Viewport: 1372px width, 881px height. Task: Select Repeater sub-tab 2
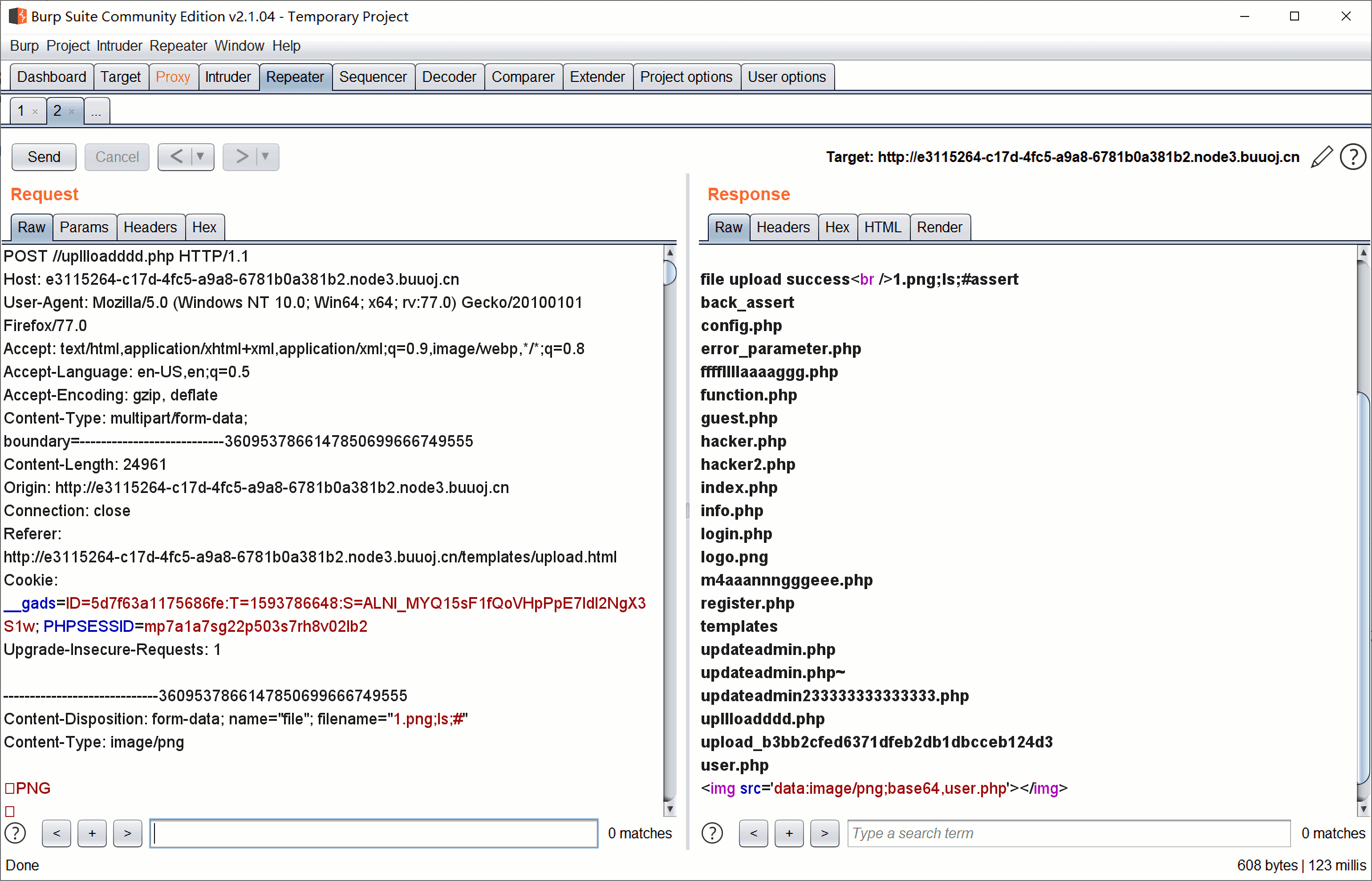(57, 110)
